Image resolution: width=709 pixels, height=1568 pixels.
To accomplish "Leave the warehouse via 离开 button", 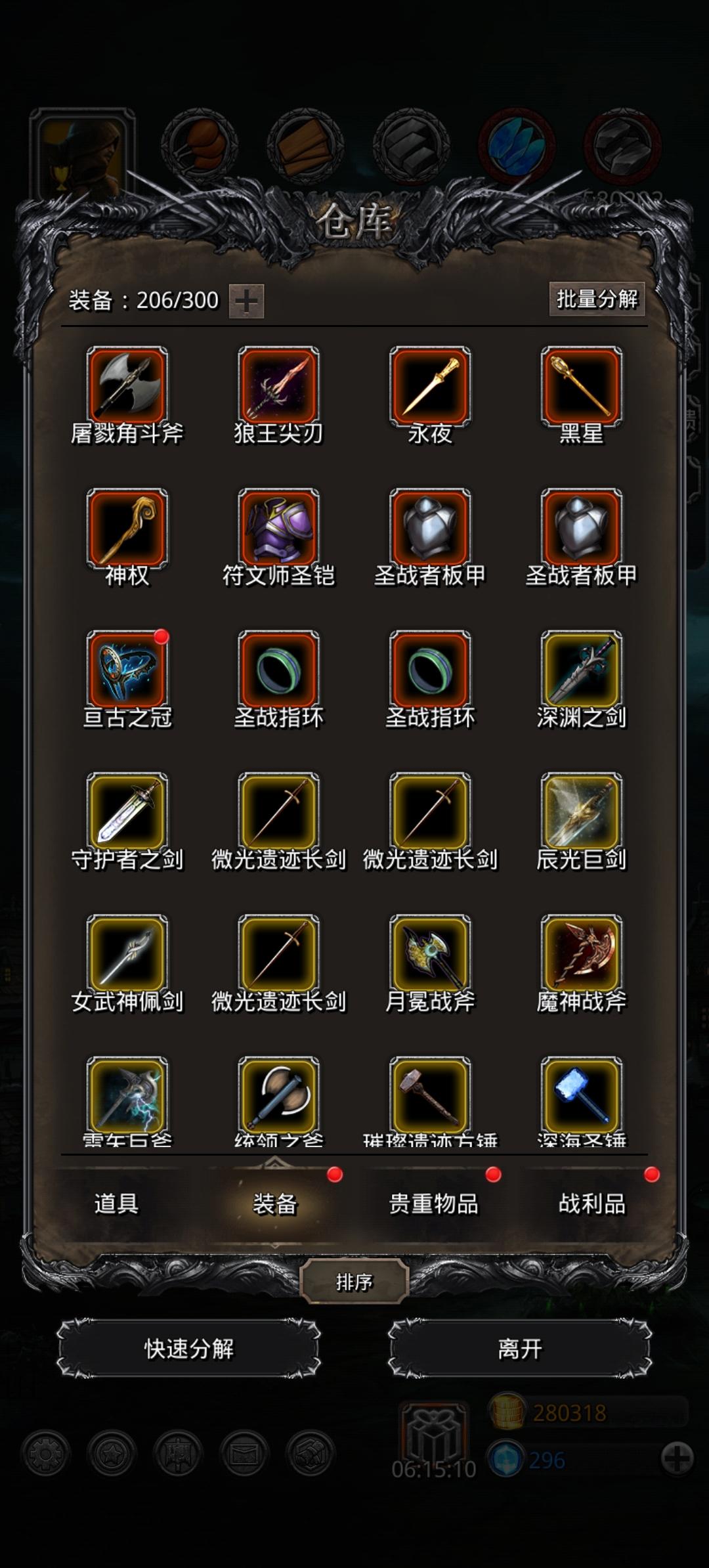I will click(x=520, y=1349).
